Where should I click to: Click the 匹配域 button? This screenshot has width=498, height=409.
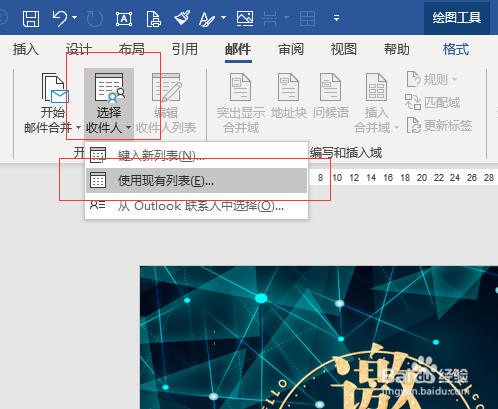433,103
